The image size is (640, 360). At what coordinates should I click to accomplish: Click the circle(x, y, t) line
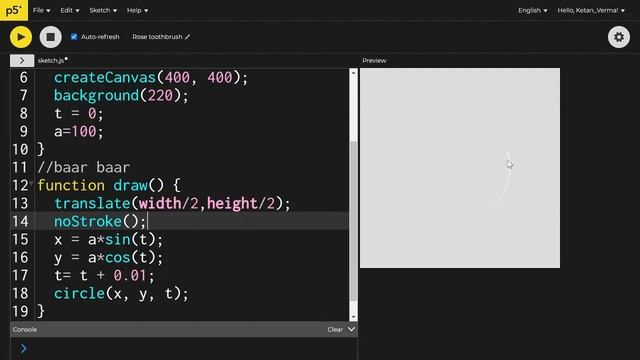point(121,293)
